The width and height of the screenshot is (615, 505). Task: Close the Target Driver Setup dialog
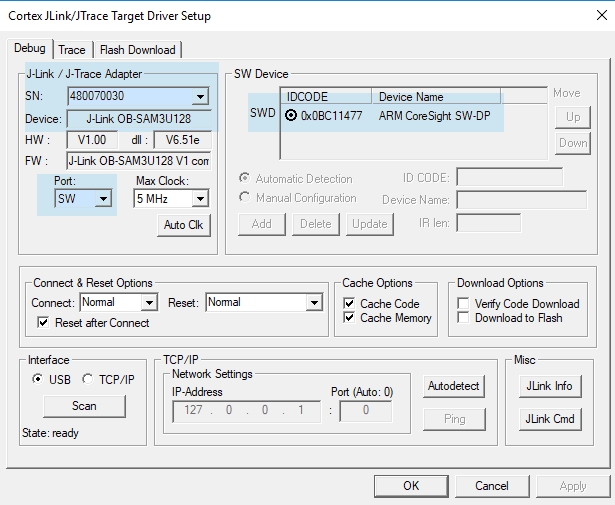click(x=602, y=15)
